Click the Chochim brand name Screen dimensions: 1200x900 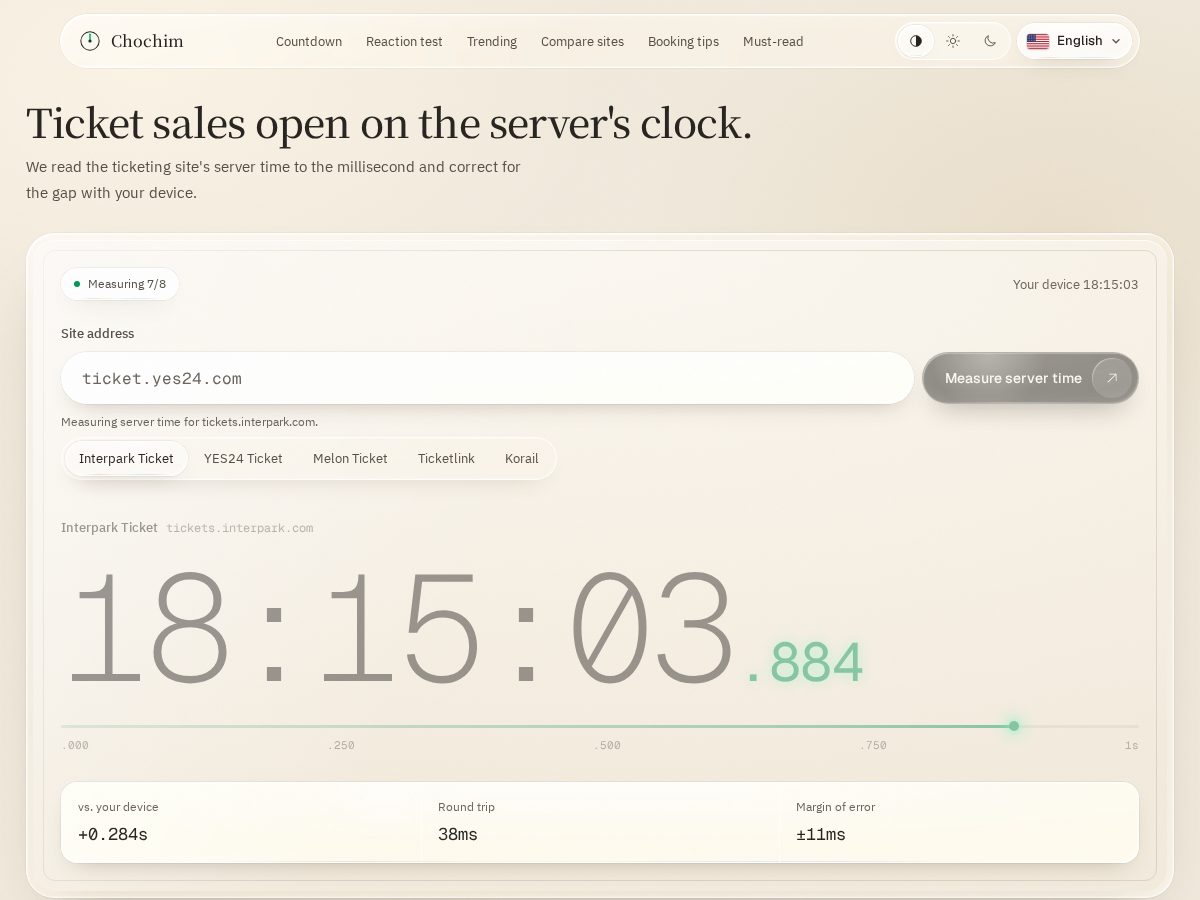[x=147, y=41]
